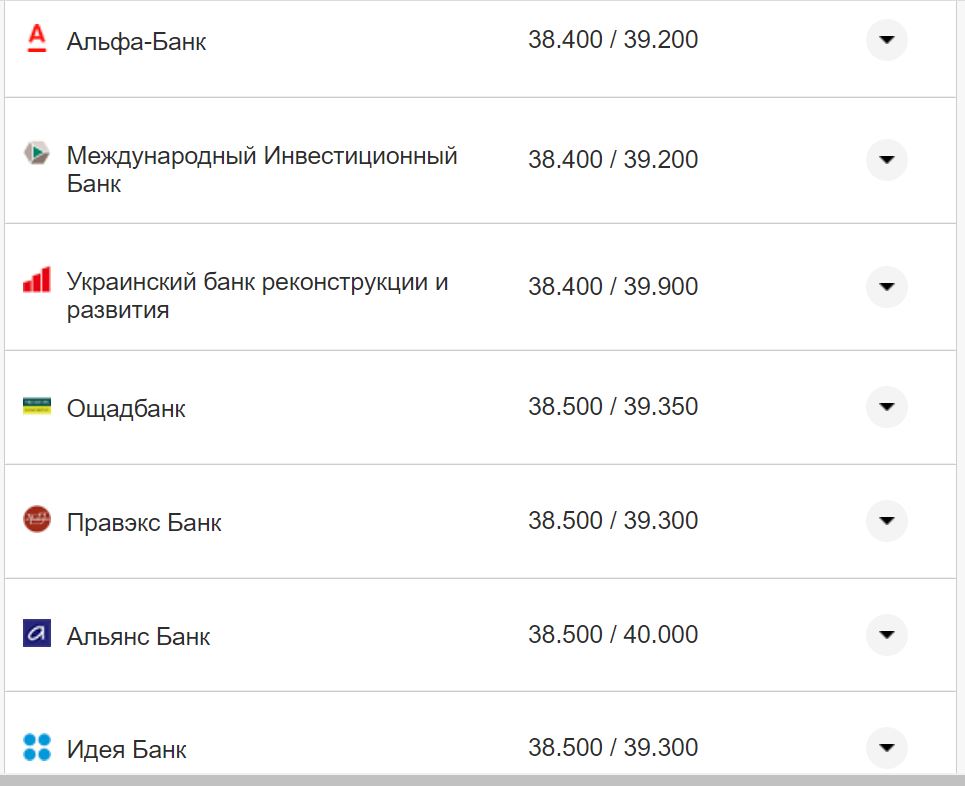Open the dropdown for Украинский банк реконструкции и развития
The image size is (965, 786).
click(x=886, y=286)
